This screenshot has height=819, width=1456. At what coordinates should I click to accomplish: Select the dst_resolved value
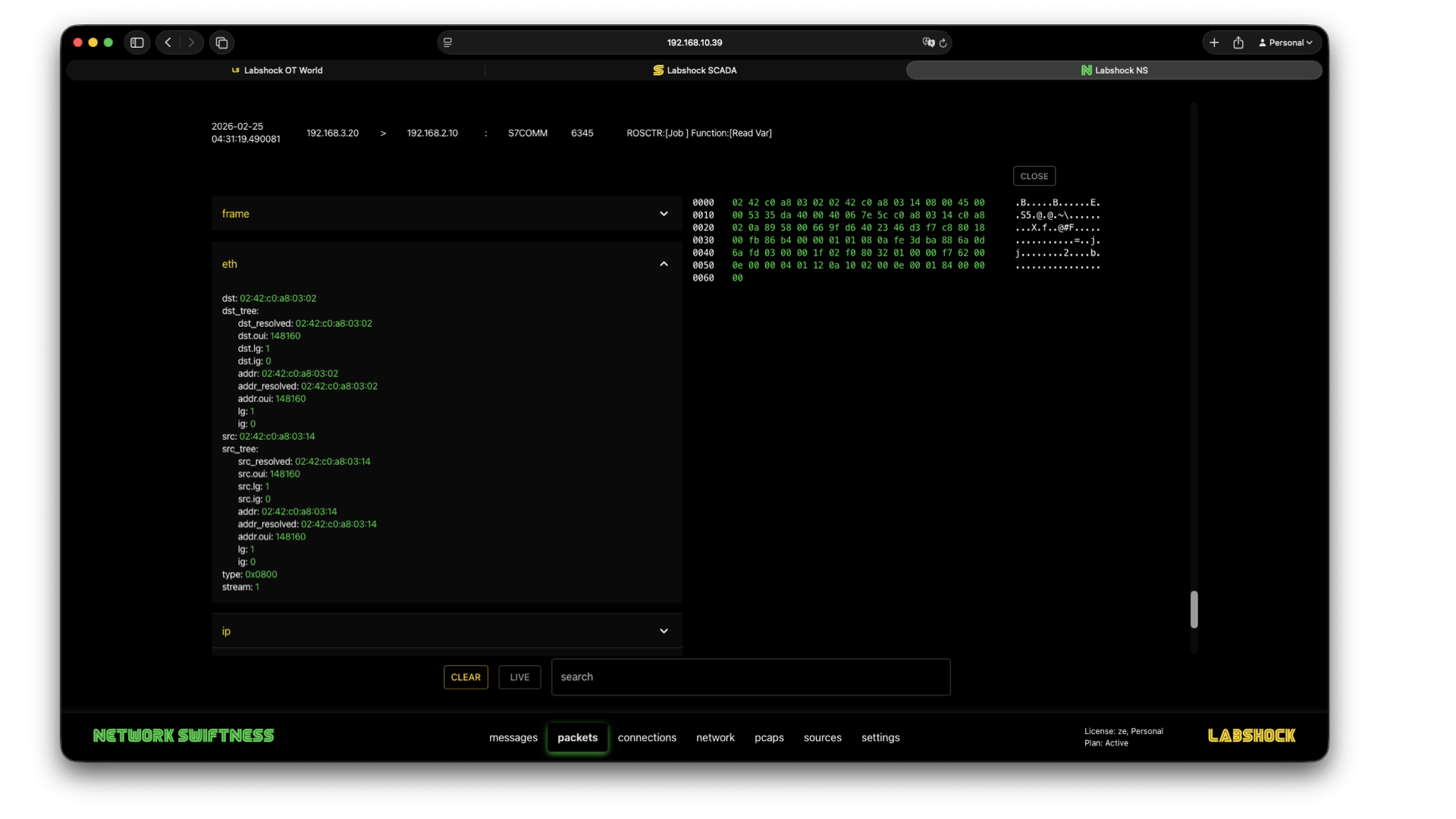pyautogui.click(x=334, y=324)
